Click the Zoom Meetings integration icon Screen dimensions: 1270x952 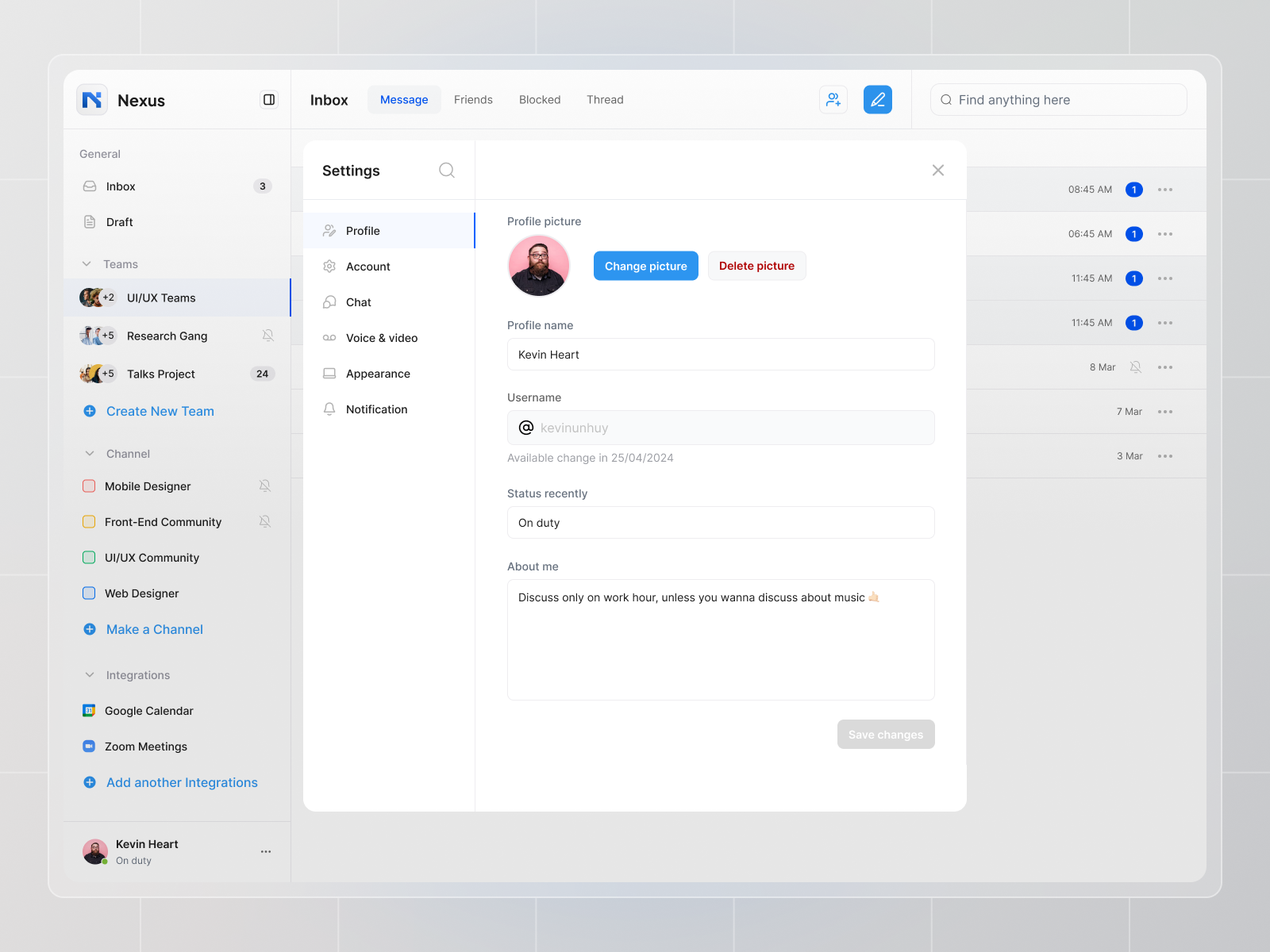pos(88,746)
